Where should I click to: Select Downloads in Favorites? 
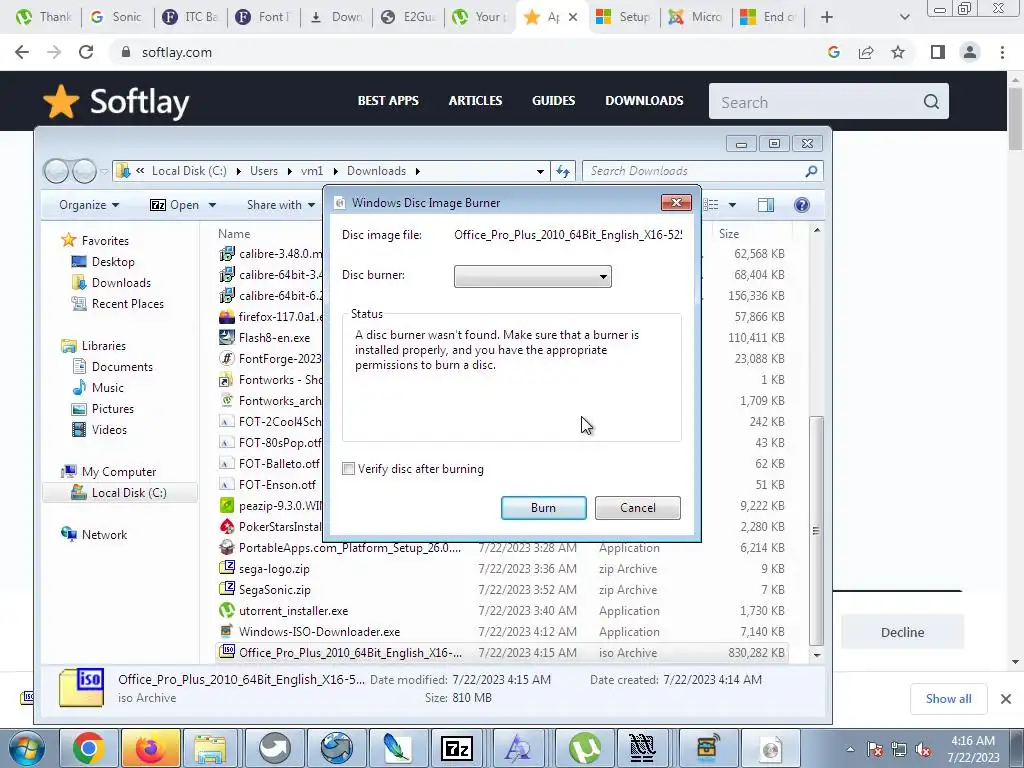click(121, 283)
